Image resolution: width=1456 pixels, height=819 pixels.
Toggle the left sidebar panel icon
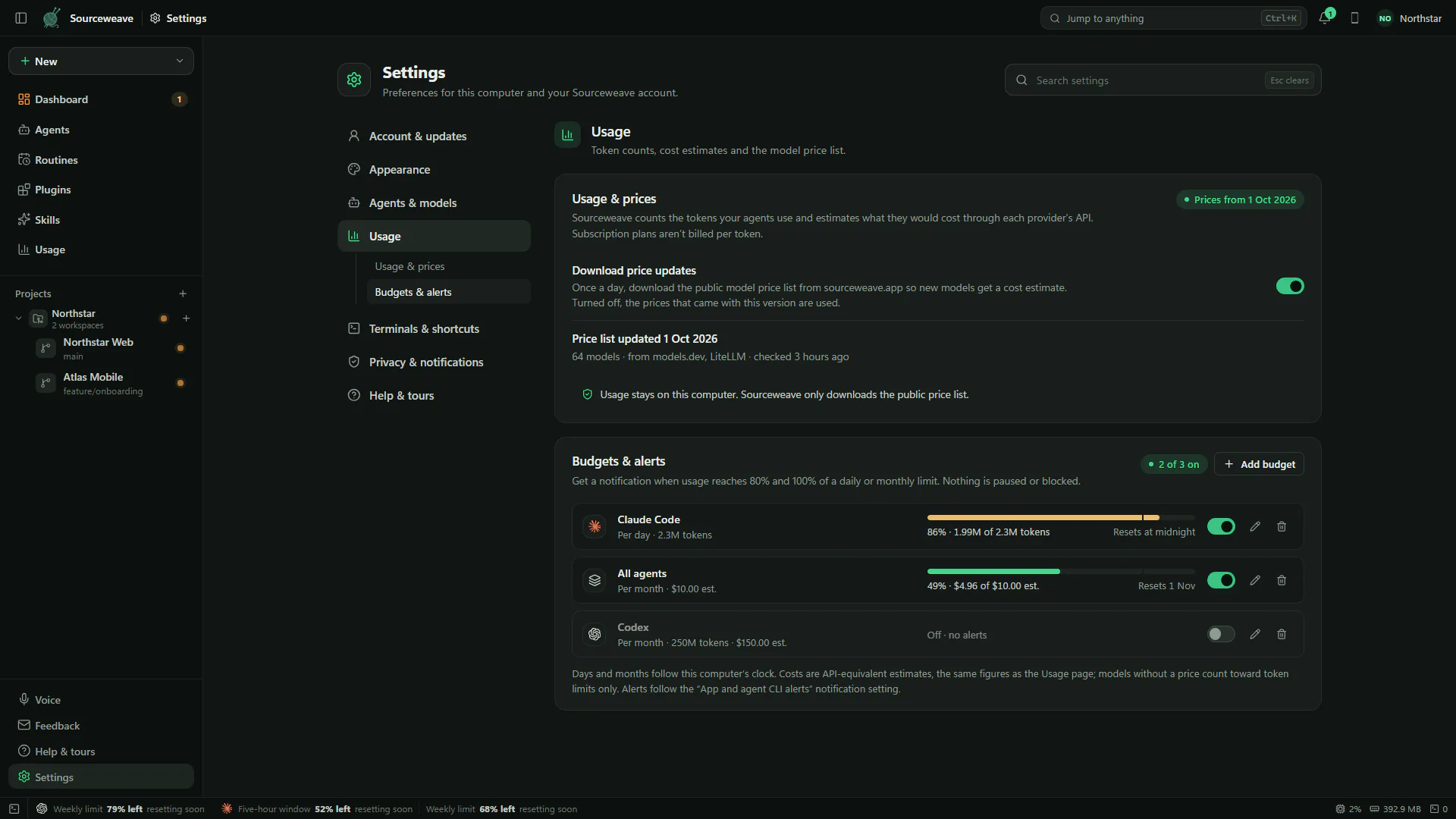click(21, 18)
